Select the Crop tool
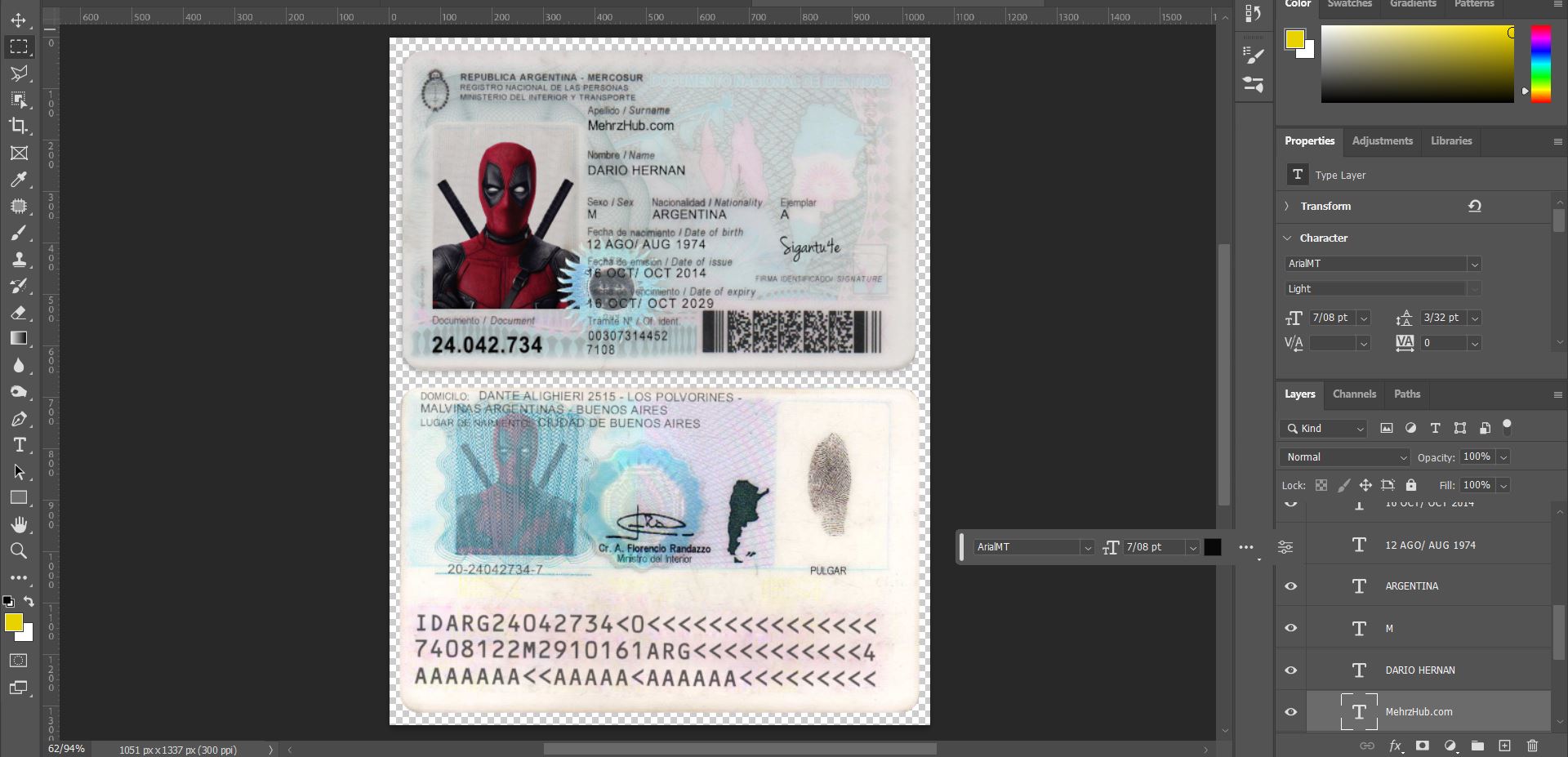The image size is (1568, 757). 19,126
